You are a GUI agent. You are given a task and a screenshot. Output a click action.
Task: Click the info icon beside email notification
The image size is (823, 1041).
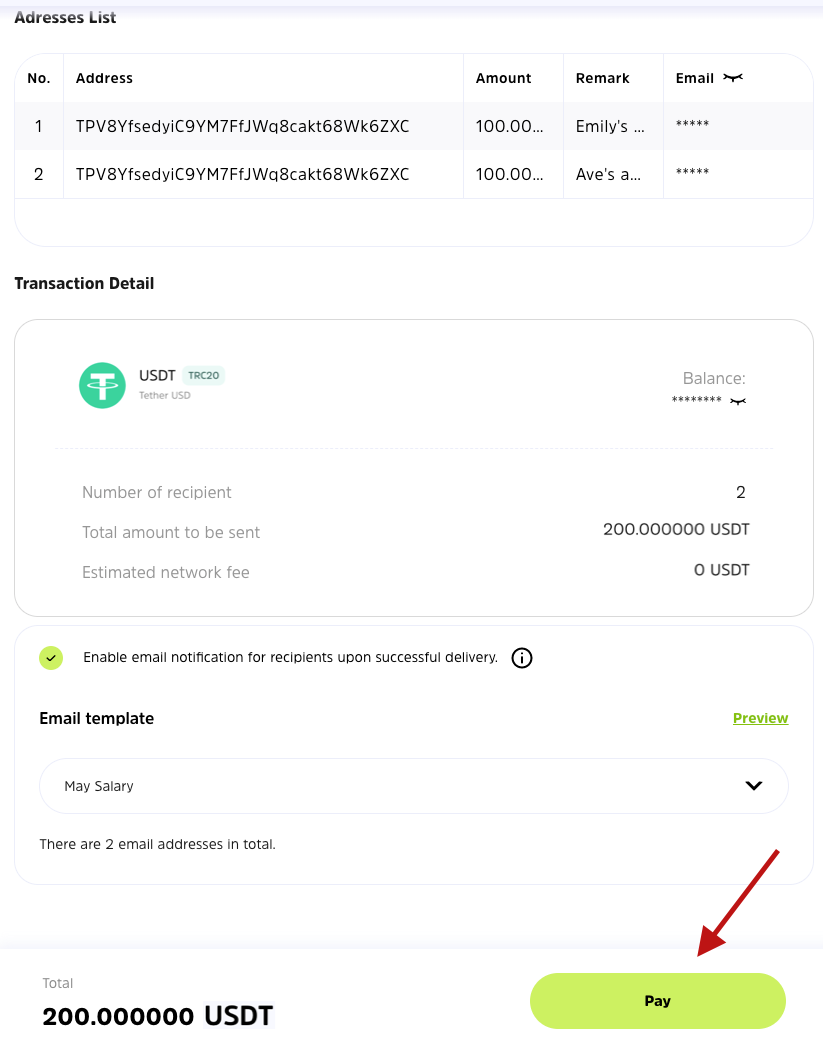[x=521, y=658]
